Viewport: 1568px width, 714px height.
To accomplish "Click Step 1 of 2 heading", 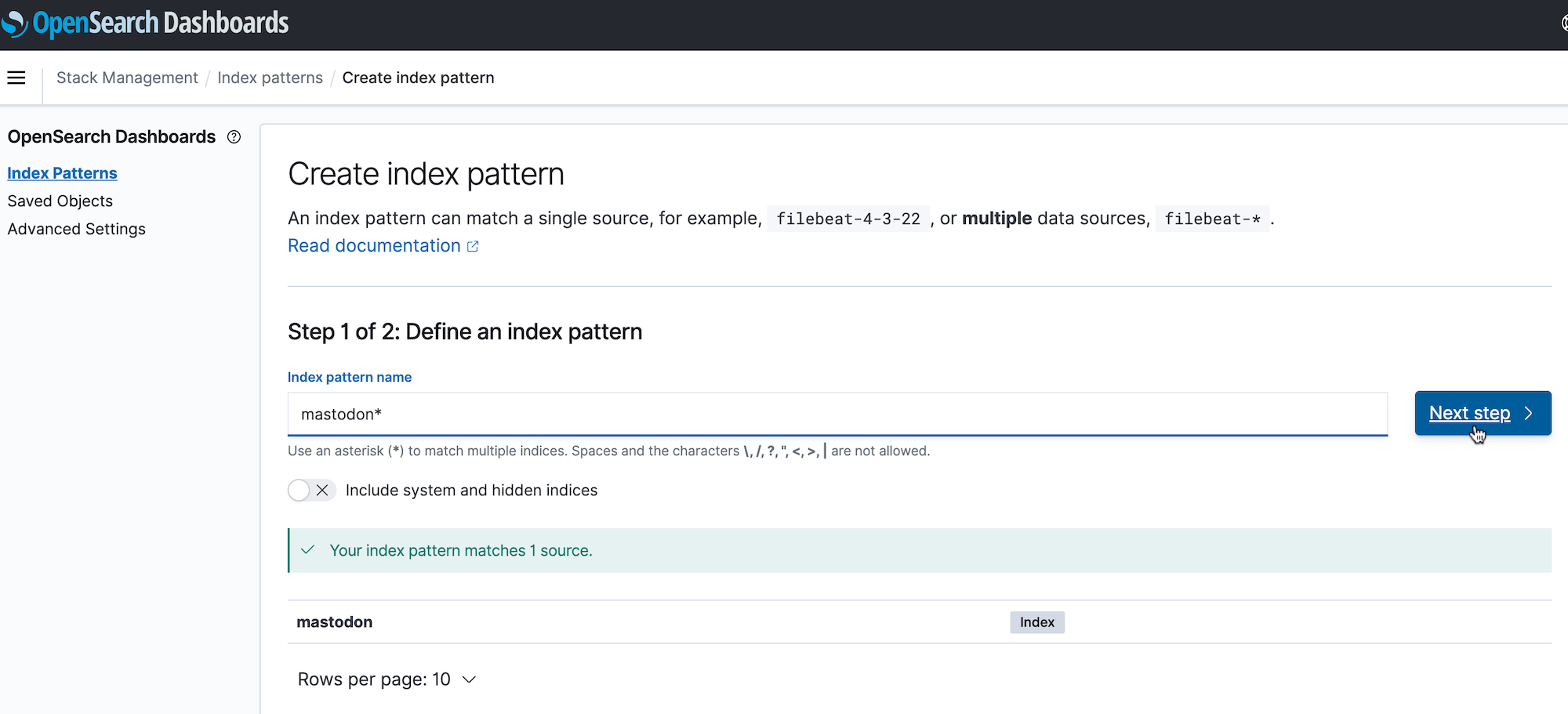I will click(465, 332).
